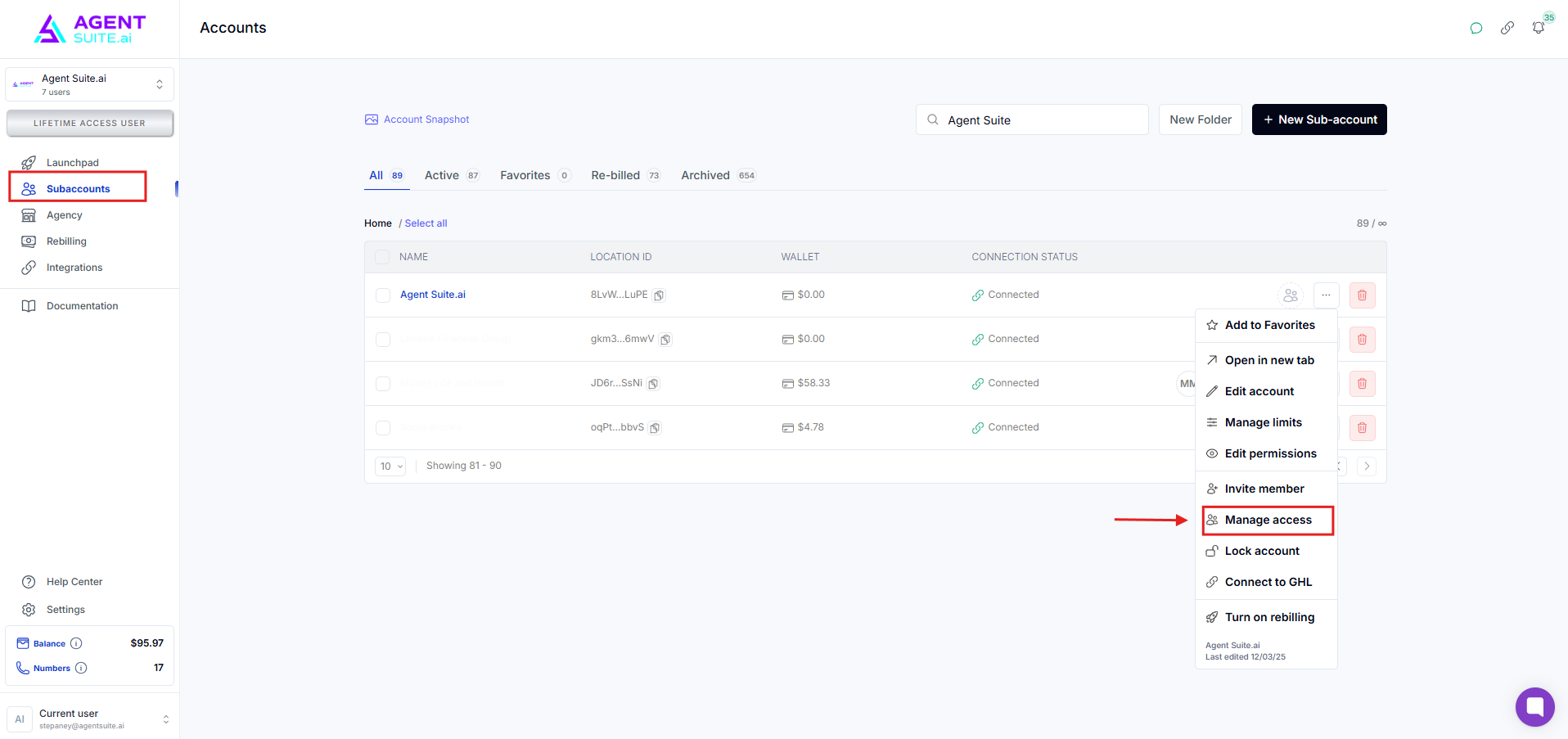Focus the search field containing Agent Suite
The height and width of the screenshot is (739, 1568).
[x=1032, y=119]
